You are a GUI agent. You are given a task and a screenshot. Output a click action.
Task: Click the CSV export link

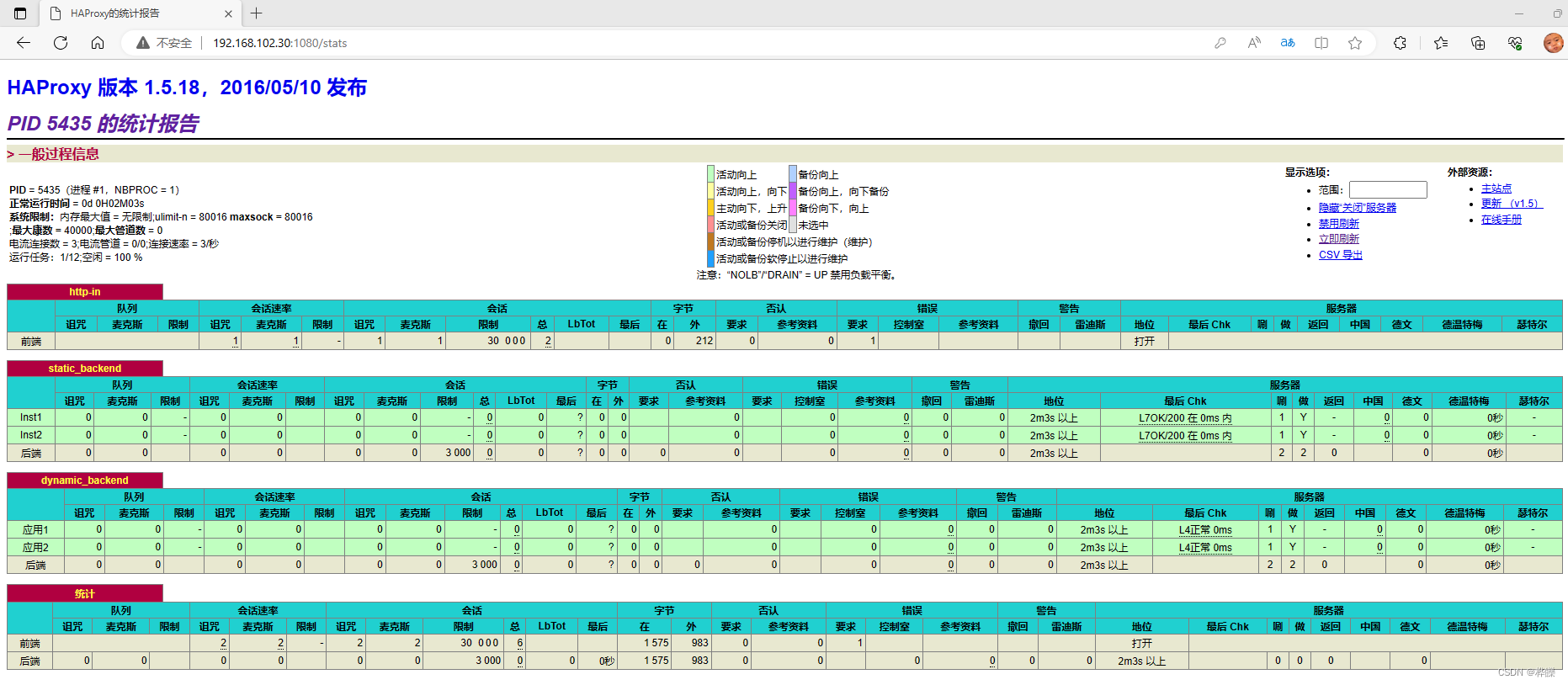[1340, 255]
